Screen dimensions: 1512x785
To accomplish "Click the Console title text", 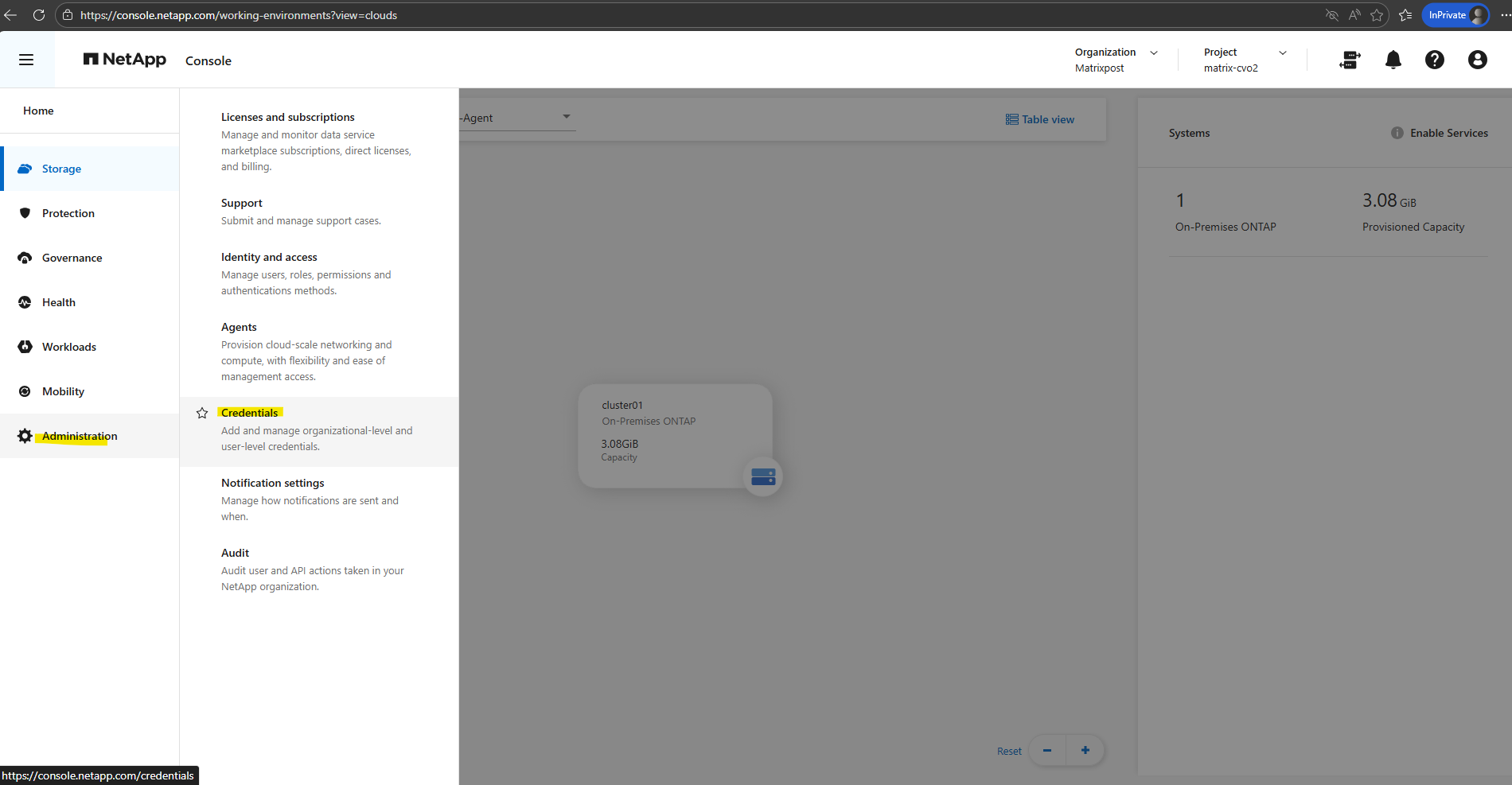I will [x=208, y=60].
